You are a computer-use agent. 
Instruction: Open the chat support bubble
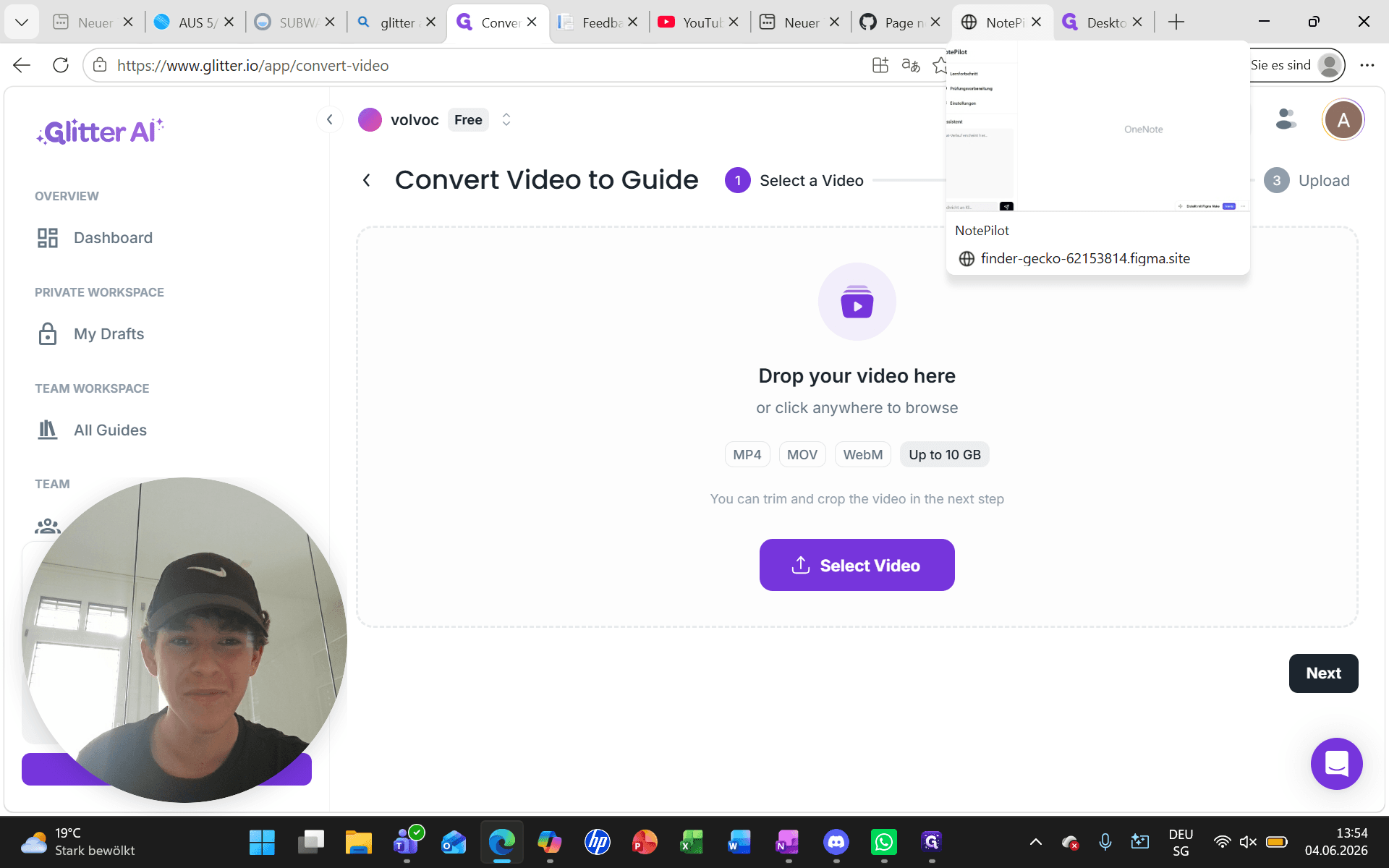pos(1336,763)
